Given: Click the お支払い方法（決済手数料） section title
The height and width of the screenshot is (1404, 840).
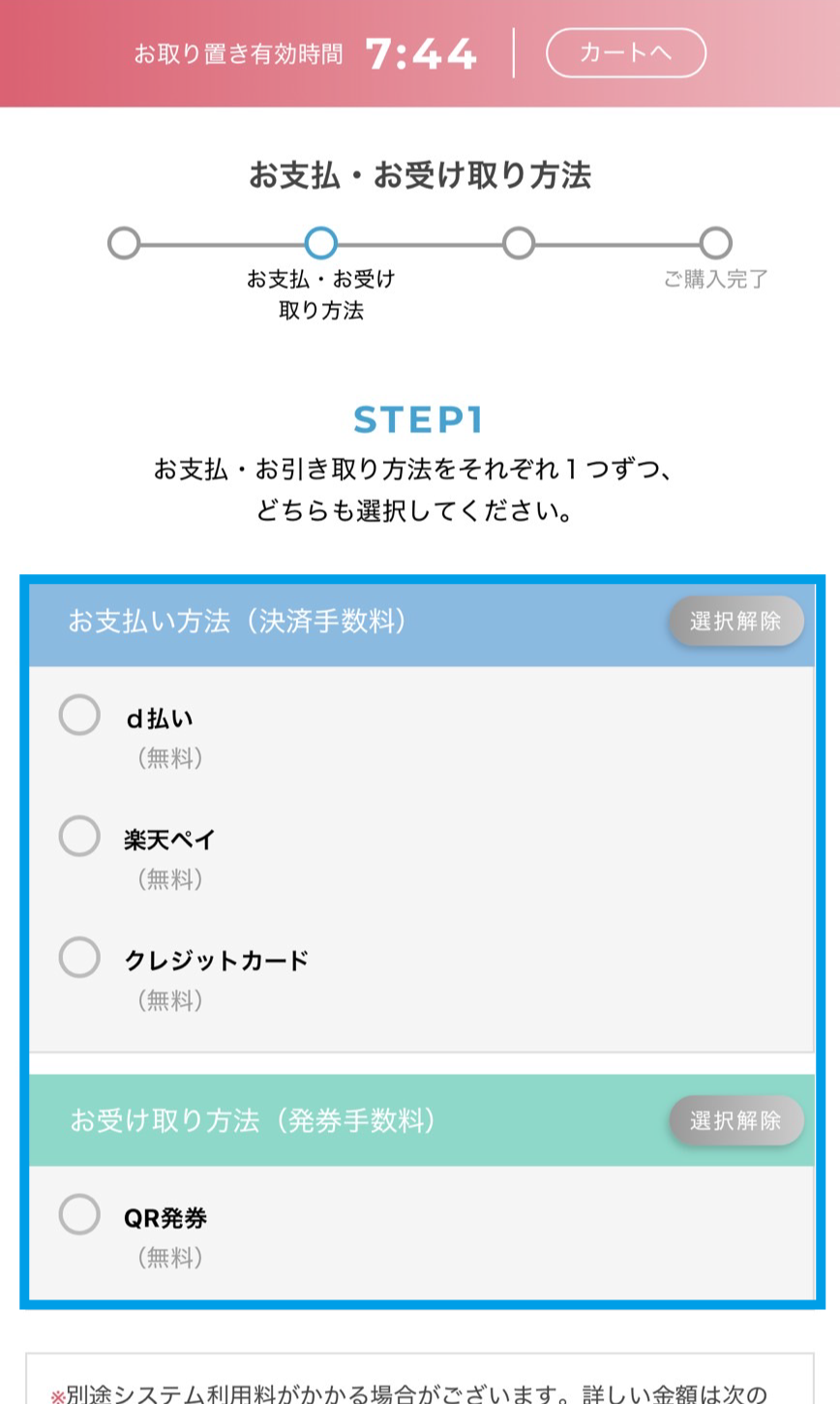Looking at the screenshot, I should (238, 621).
